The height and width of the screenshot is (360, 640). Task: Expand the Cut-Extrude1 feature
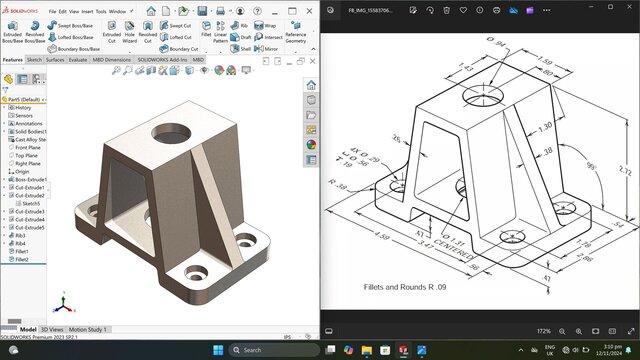pyautogui.click(x=4, y=187)
